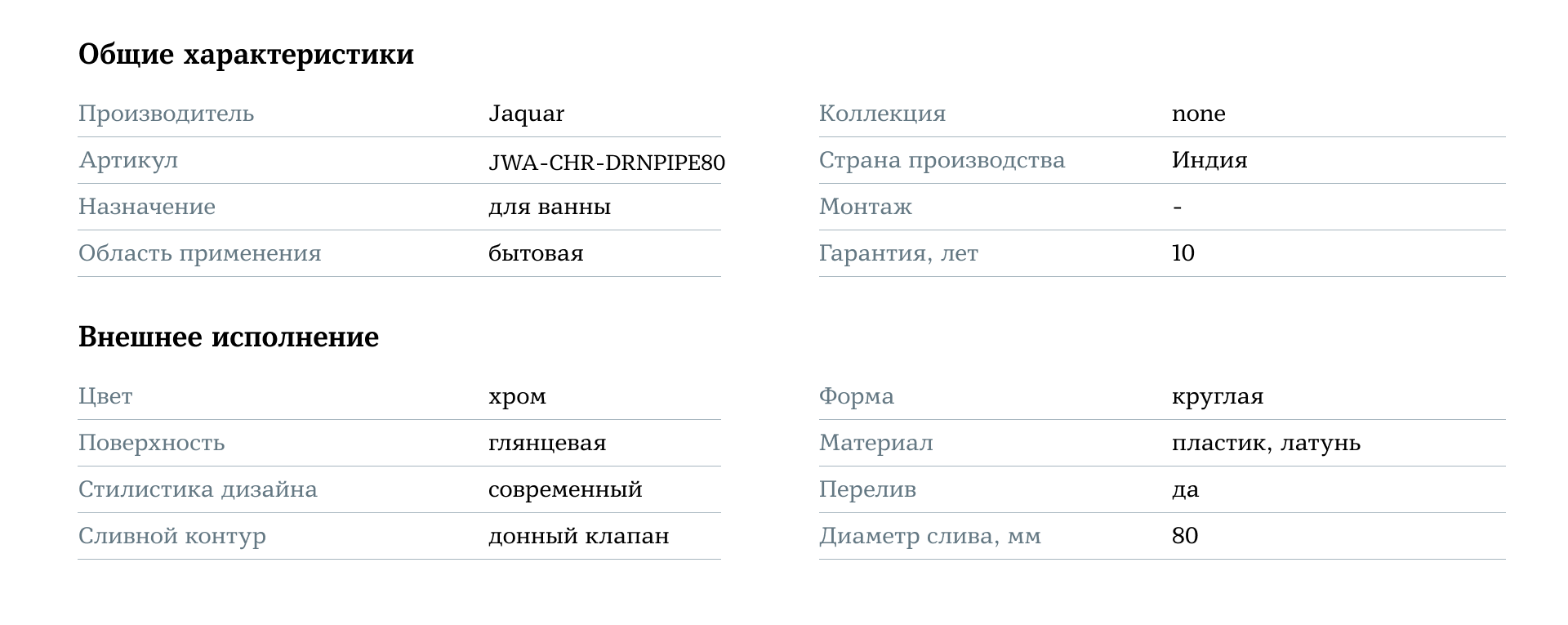Click the 'современный' design style value

(x=565, y=489)
